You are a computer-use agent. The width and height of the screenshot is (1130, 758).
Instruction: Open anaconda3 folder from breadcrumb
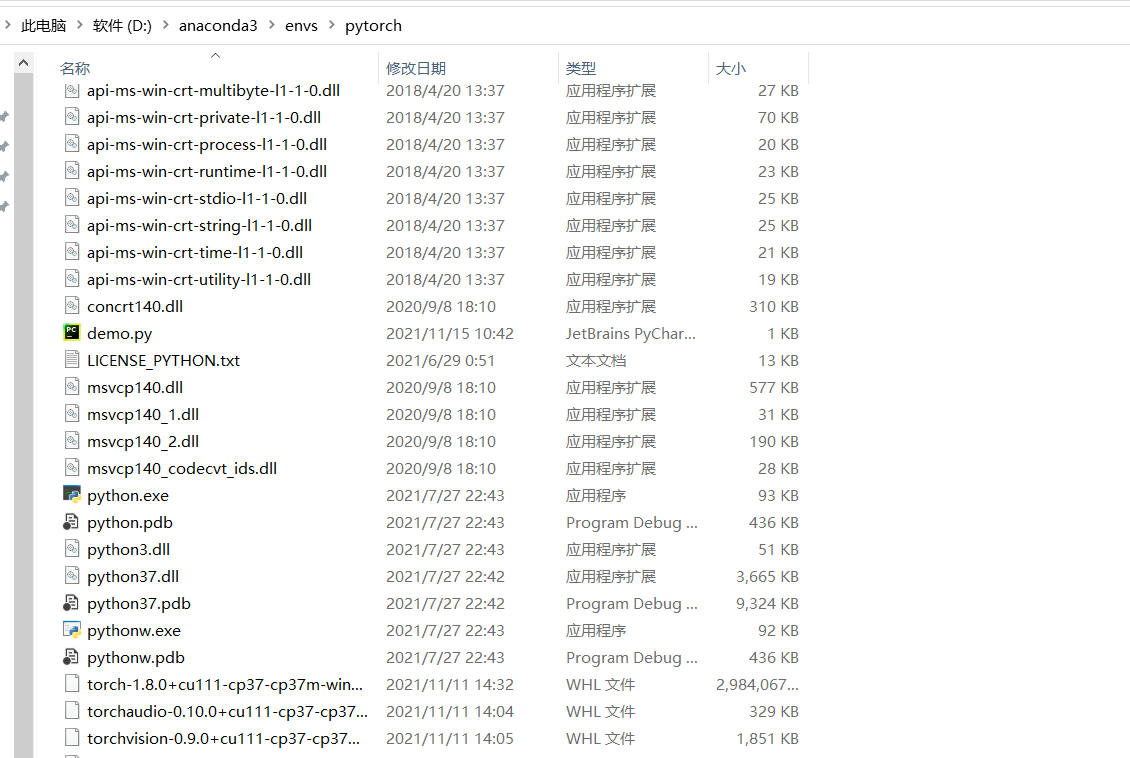218,26
